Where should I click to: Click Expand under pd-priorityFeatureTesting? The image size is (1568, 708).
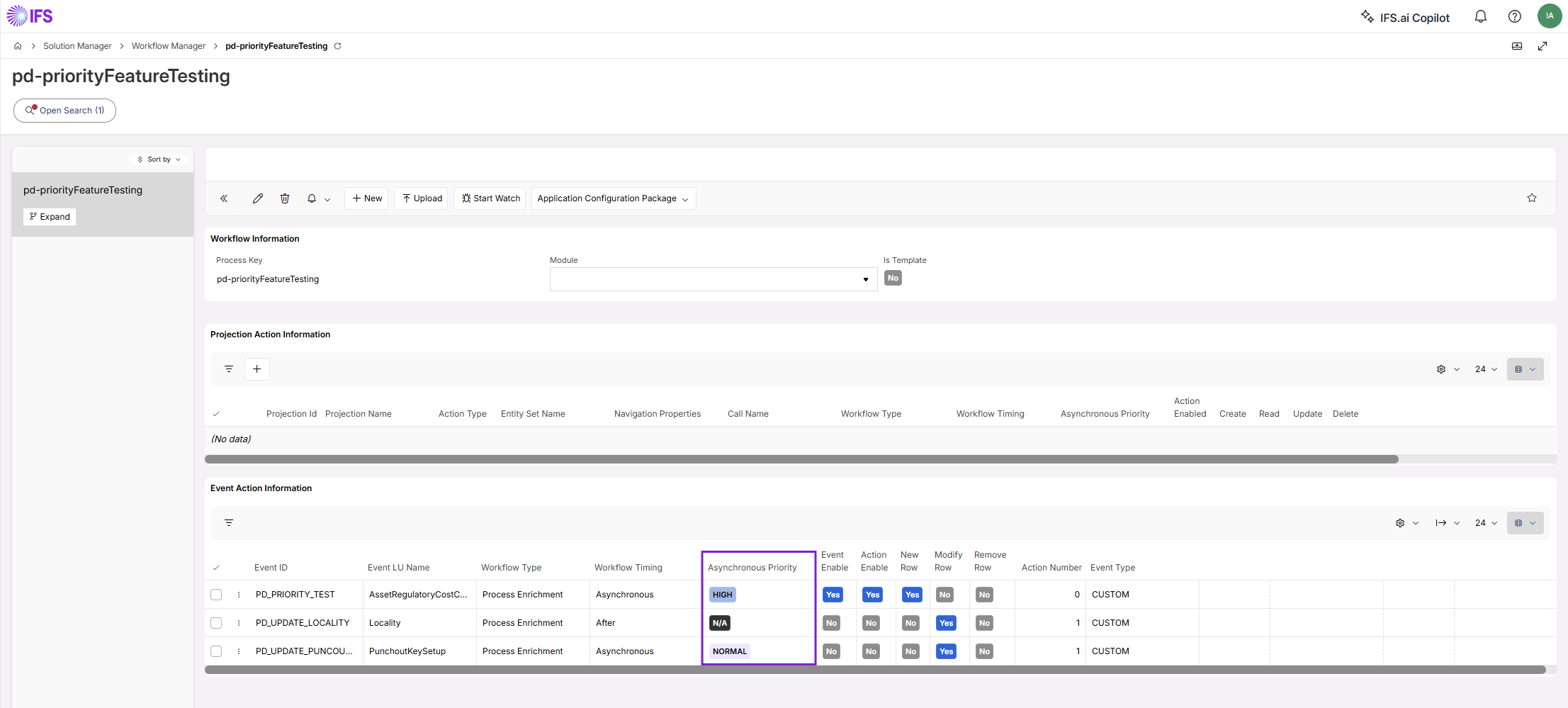(50, 217)
